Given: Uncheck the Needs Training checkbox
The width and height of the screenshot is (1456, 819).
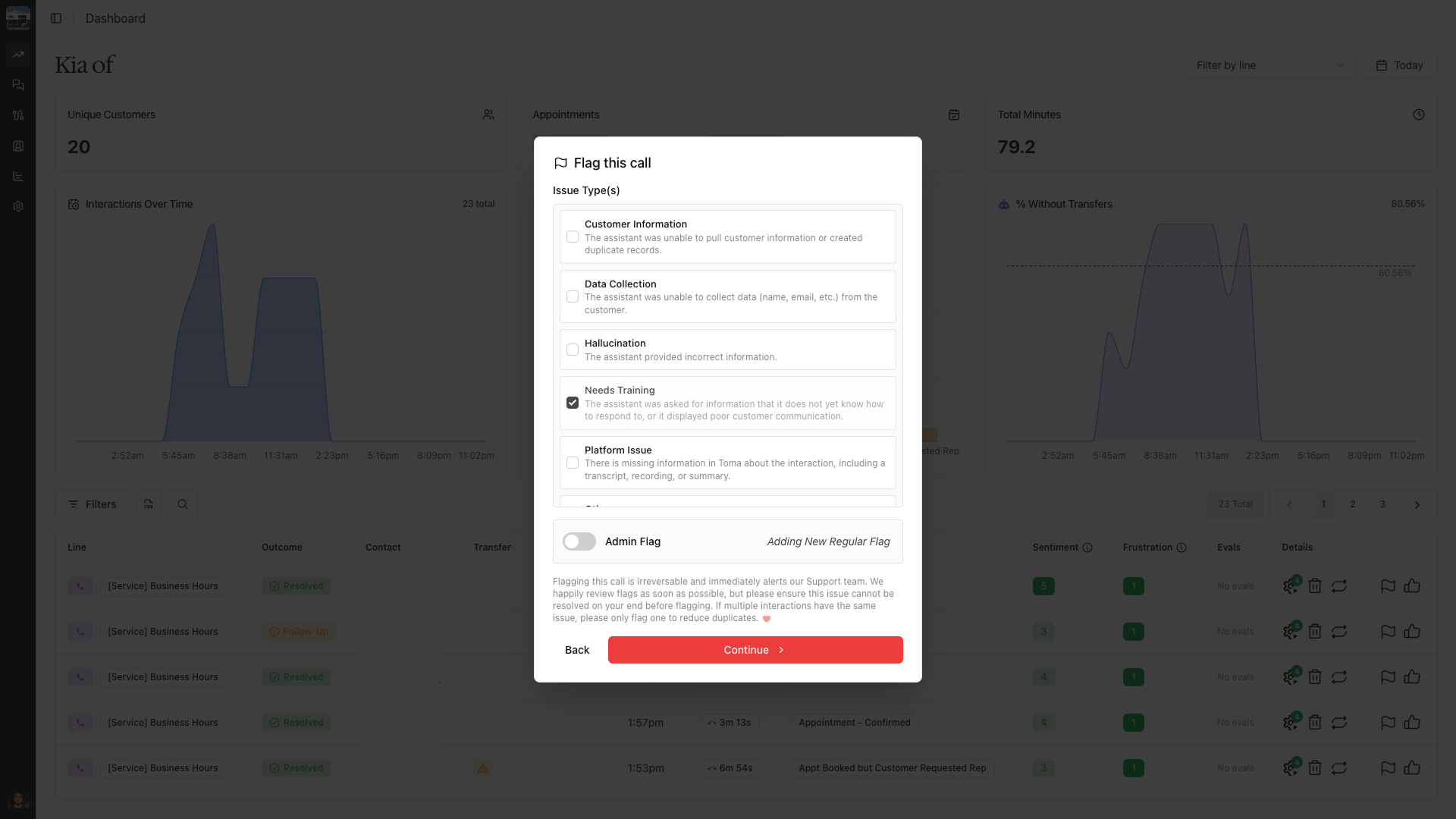Looking at the screenshot, I should pos(573,403).
